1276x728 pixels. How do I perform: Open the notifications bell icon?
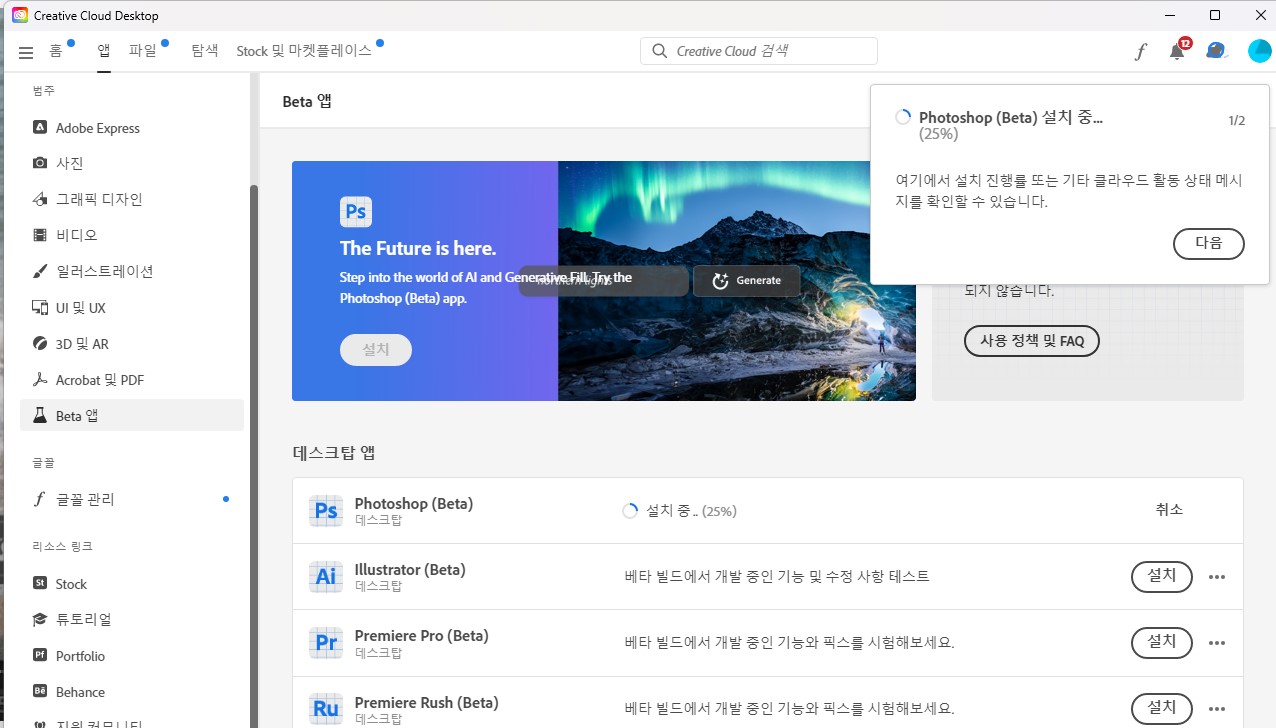[1177, 52]
